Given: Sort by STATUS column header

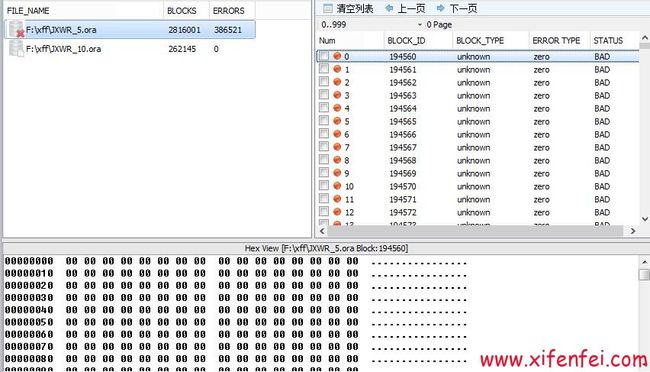Looking at the screenshot, I should click(x=614, y=41).
